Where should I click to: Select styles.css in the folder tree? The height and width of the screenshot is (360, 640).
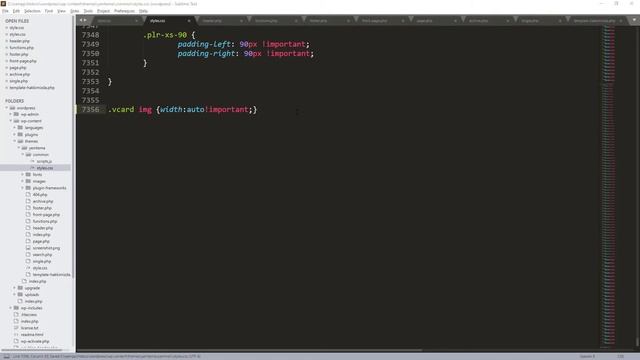(44, 168)
